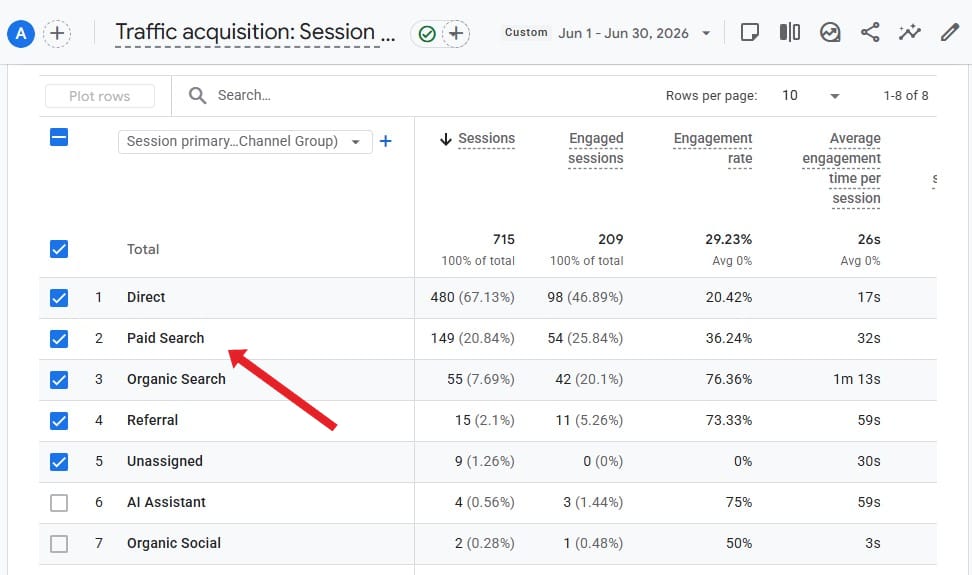Viewport: 972px width, 575px height.
Task: Click the 54 (25.84%) engaged sessions cell
Action: 585,338
